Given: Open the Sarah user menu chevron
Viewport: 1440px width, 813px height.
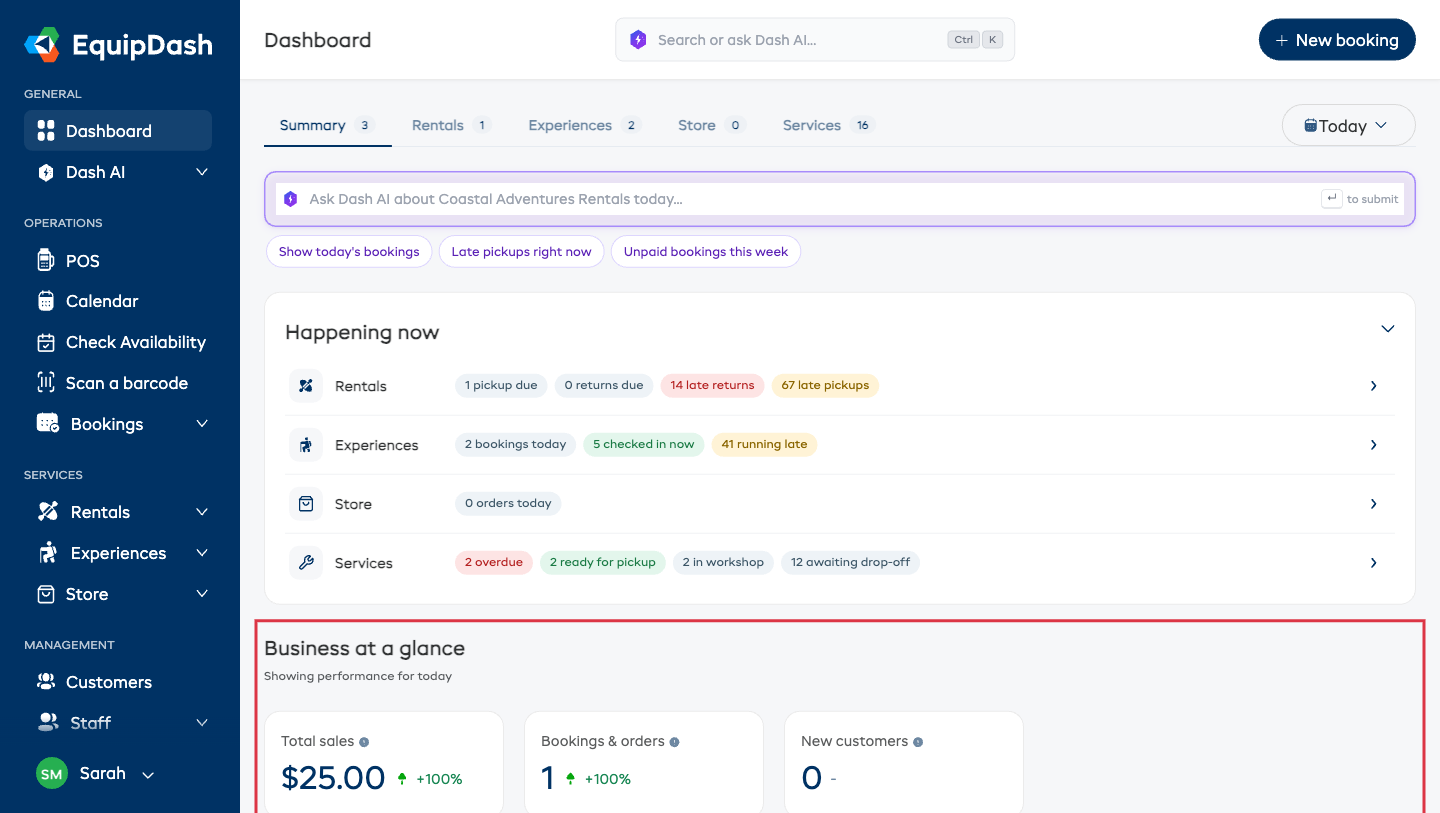Looking at the screenshot, I should point(148,775).
